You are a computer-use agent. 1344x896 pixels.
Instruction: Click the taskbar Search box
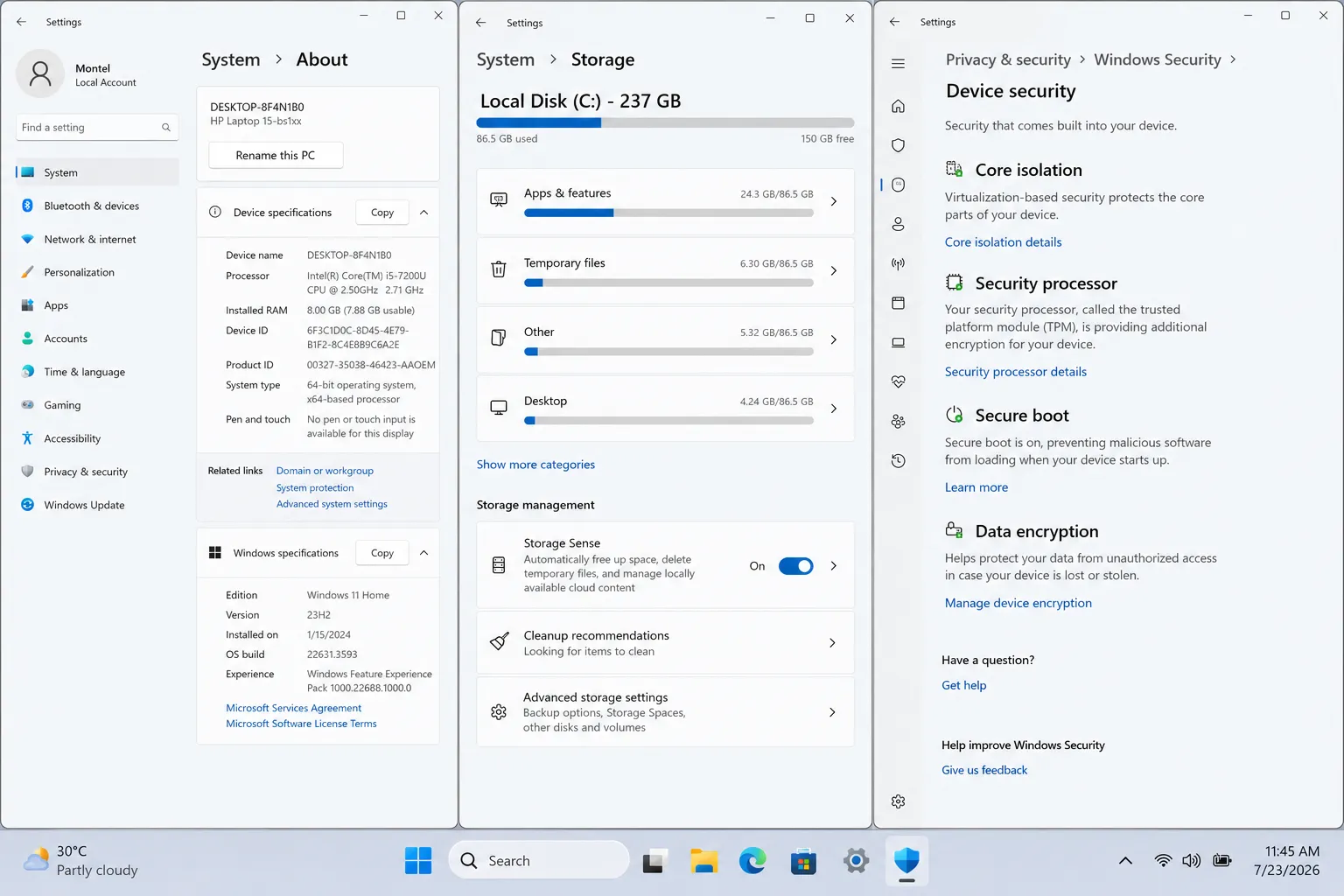[539, 861]
